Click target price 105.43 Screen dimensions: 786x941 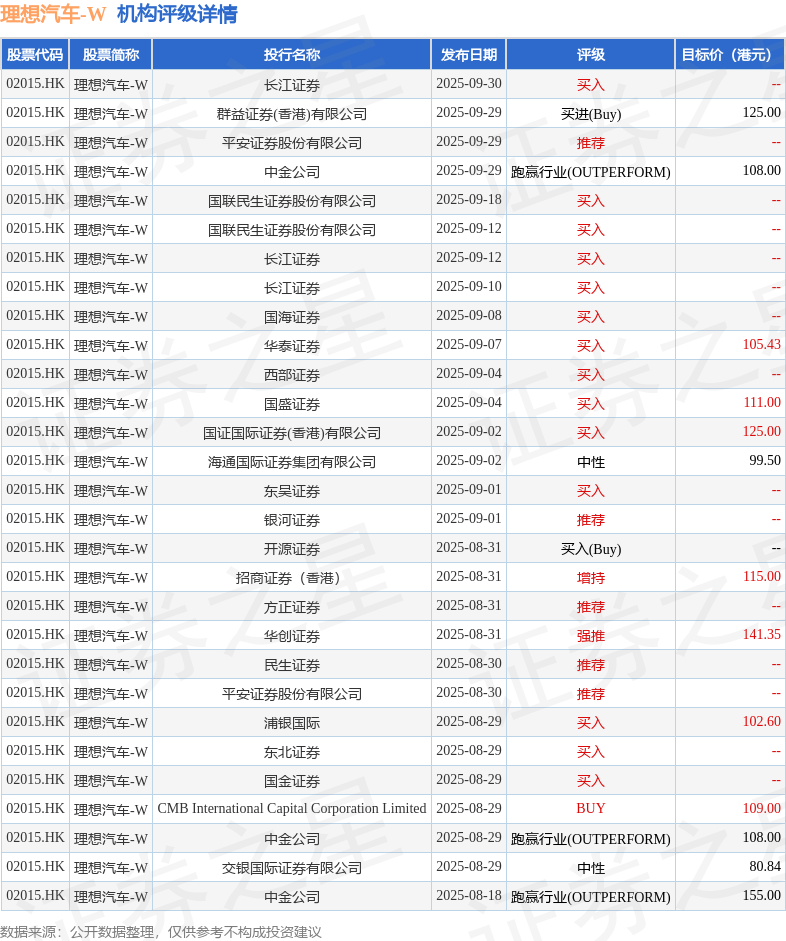[730, 346]
